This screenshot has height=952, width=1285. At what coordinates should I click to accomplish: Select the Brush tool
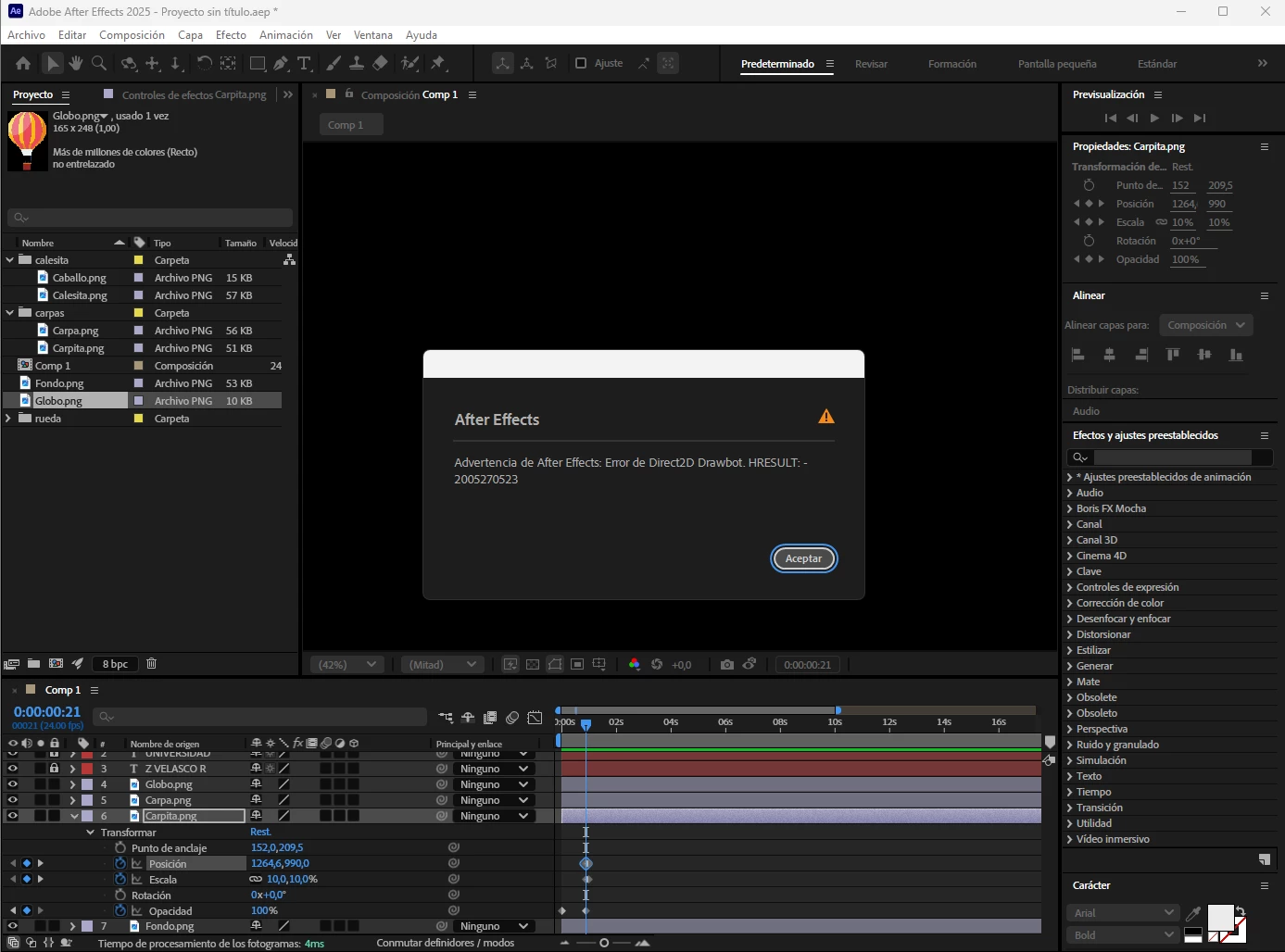[x=334, y=63]
